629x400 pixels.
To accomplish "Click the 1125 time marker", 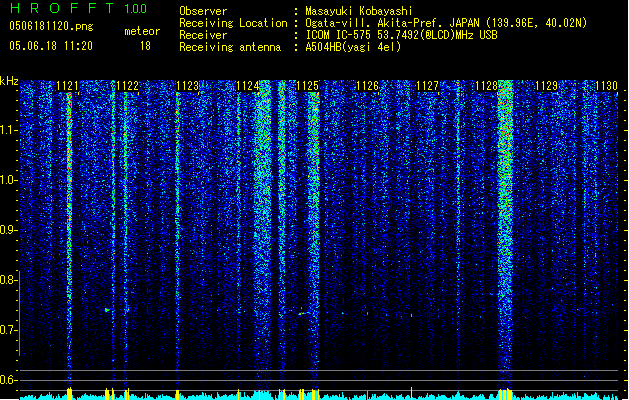I will pos(307,86).
